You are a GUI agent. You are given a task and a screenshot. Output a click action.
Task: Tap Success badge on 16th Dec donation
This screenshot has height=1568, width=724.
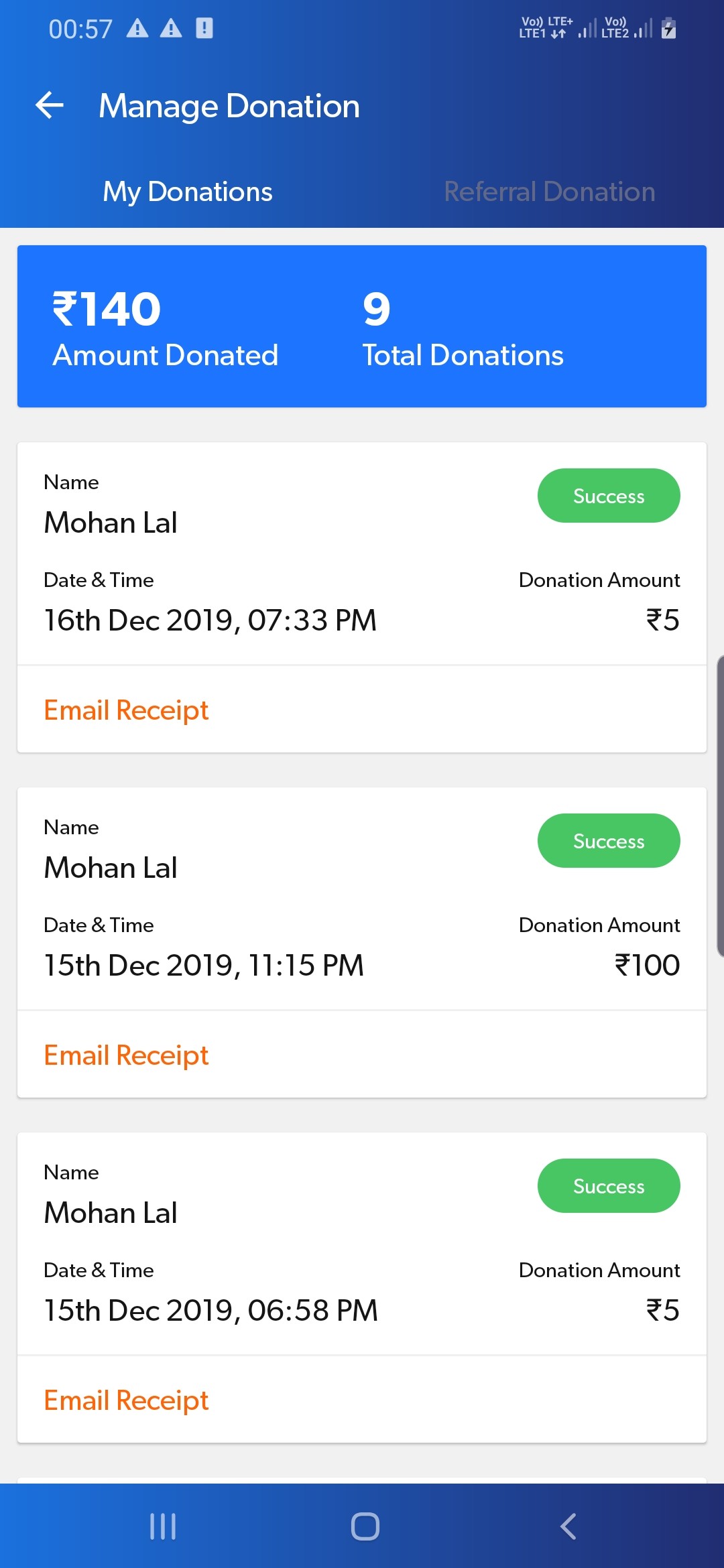click(x=609, y=496)
